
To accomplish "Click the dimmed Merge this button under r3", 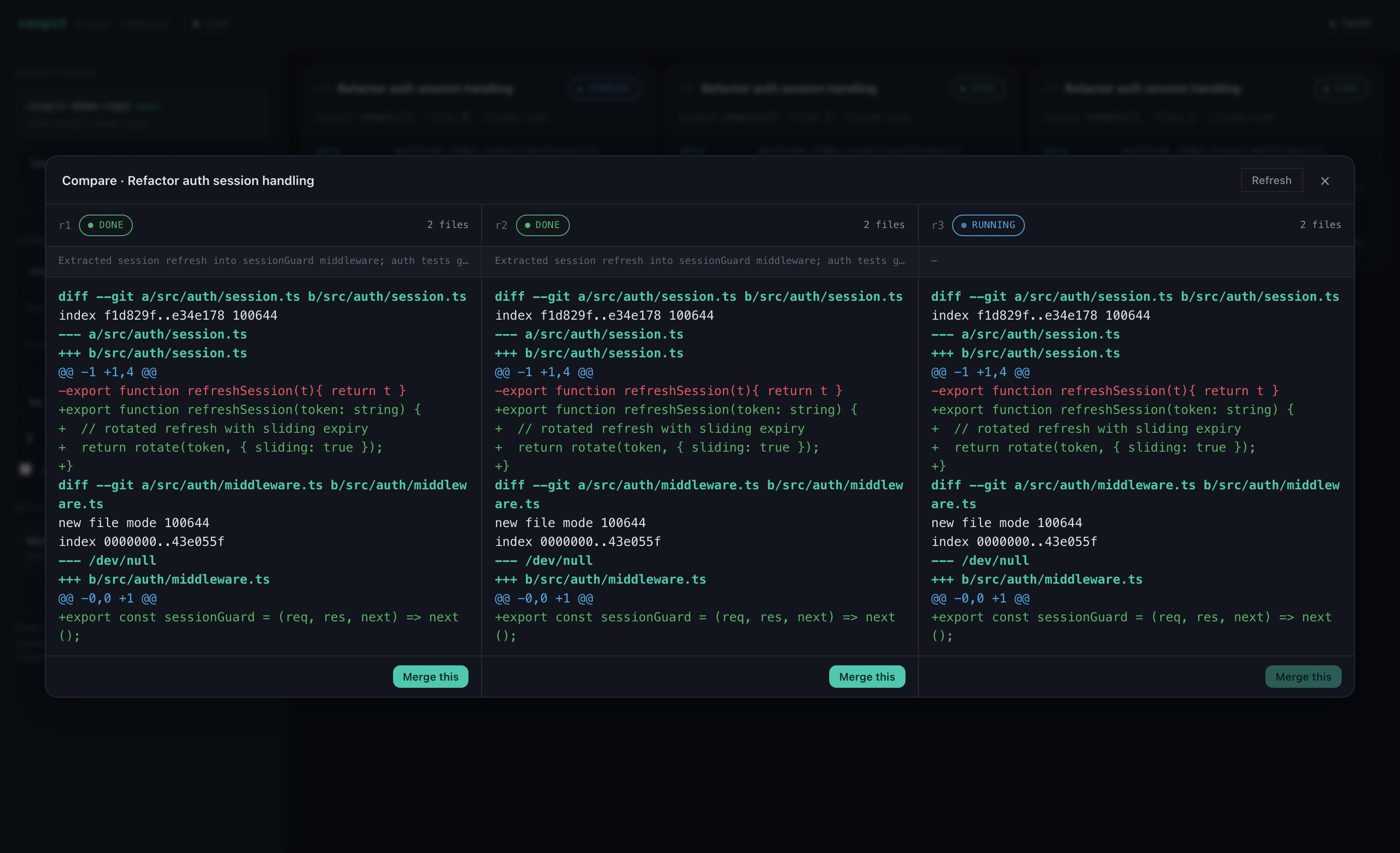I will 1303,676.
